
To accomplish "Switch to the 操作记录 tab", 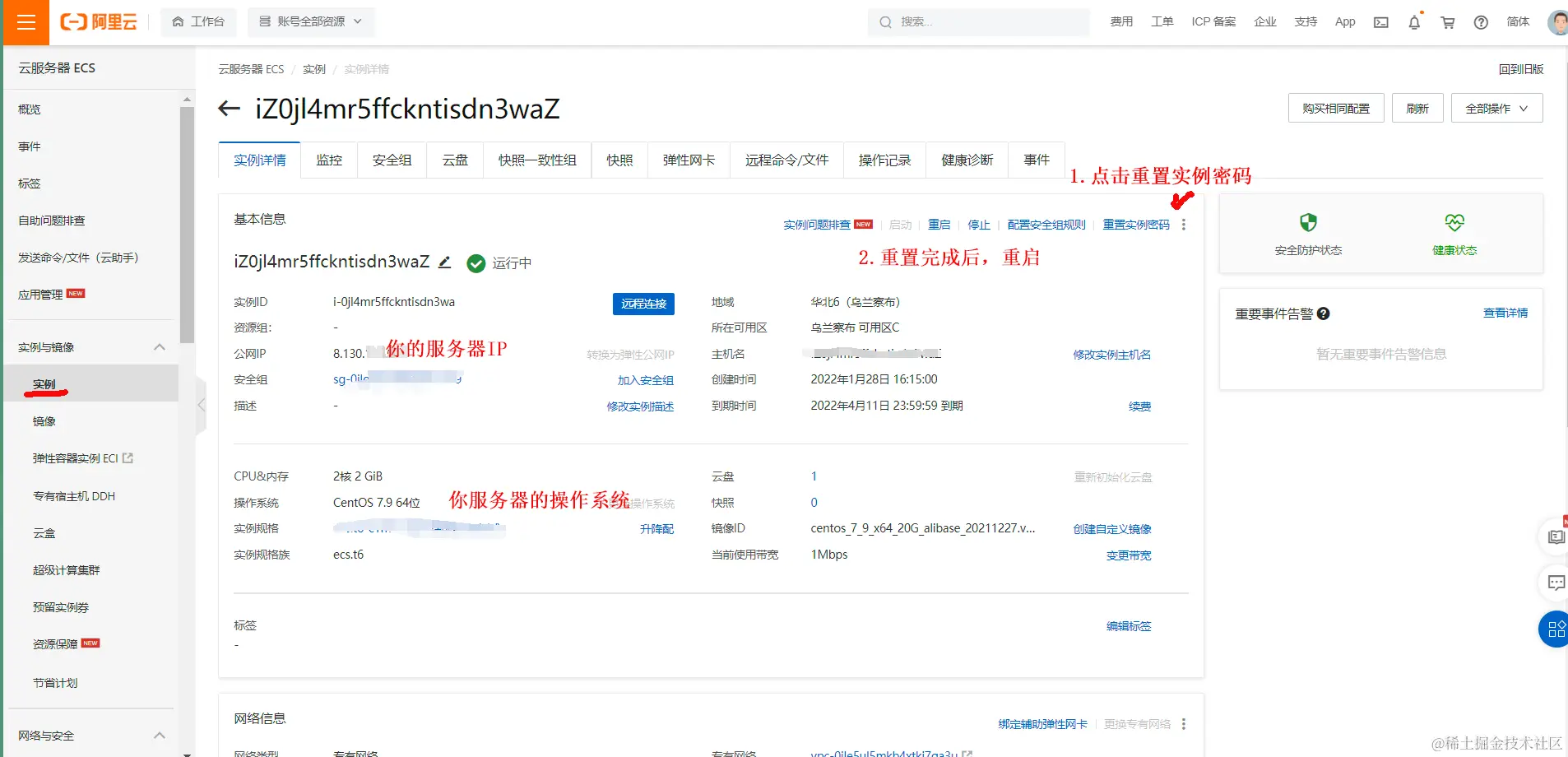I will pos(885,160).
